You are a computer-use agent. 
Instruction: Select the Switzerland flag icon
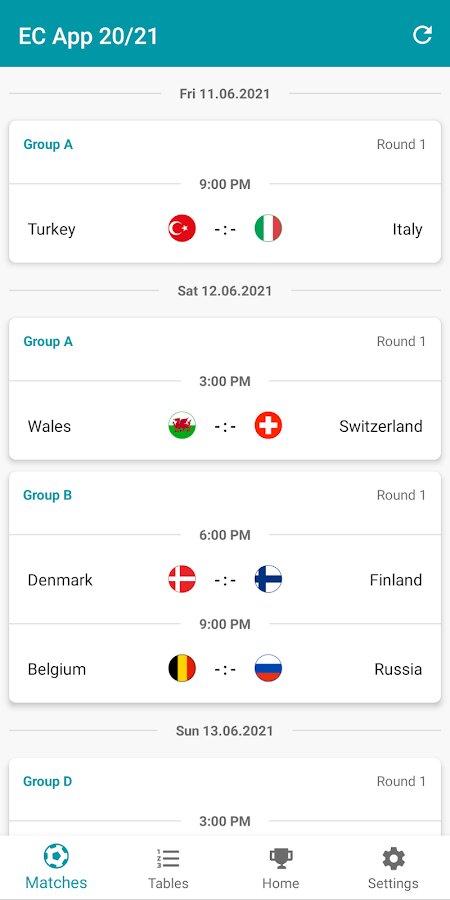[x=268, y=425]
